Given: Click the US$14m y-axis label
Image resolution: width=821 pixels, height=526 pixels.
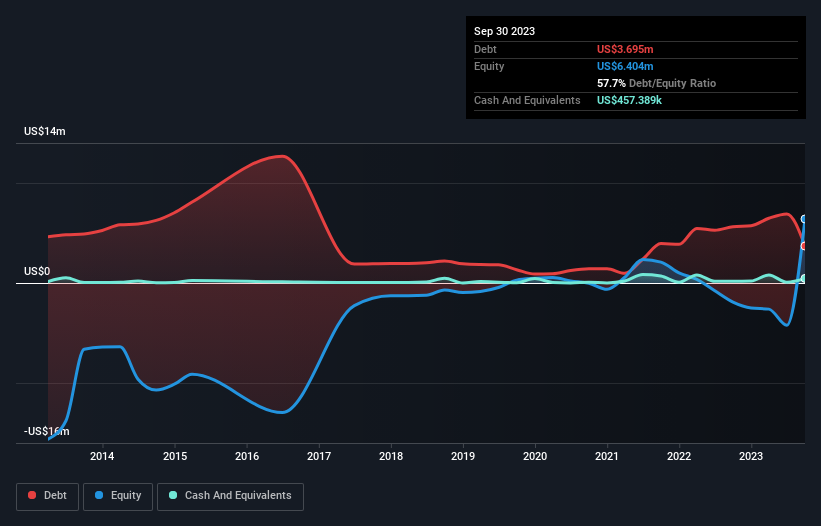Looking at the screenshot, I should (45, 131).
